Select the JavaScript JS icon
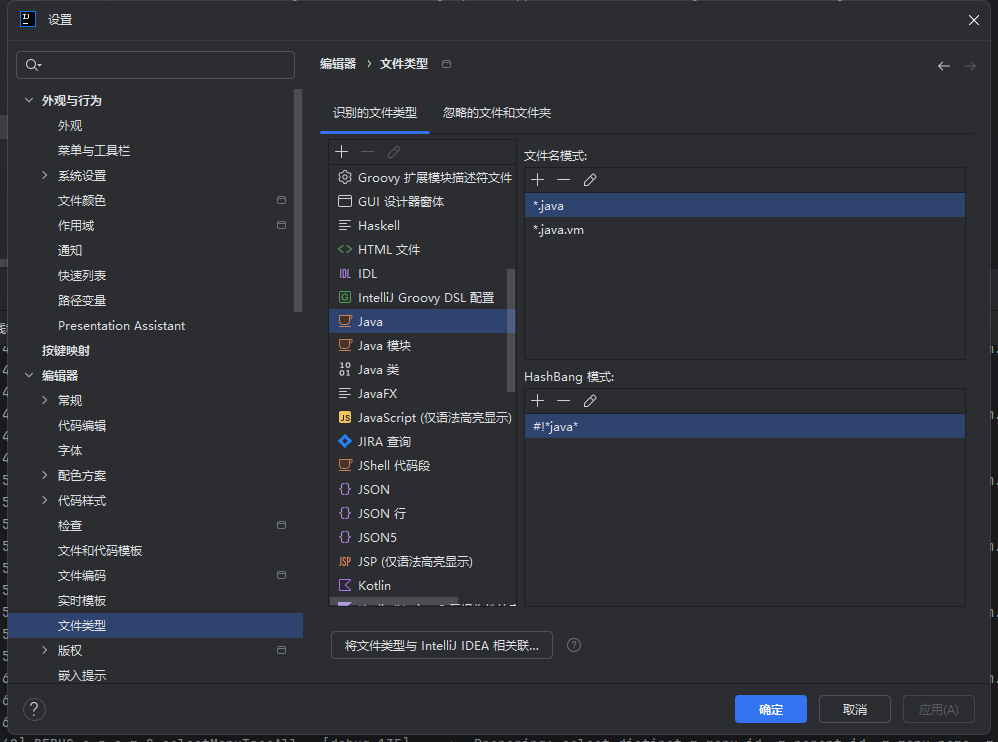Screen dimensions: 998x742 click(x=345, y=417)
